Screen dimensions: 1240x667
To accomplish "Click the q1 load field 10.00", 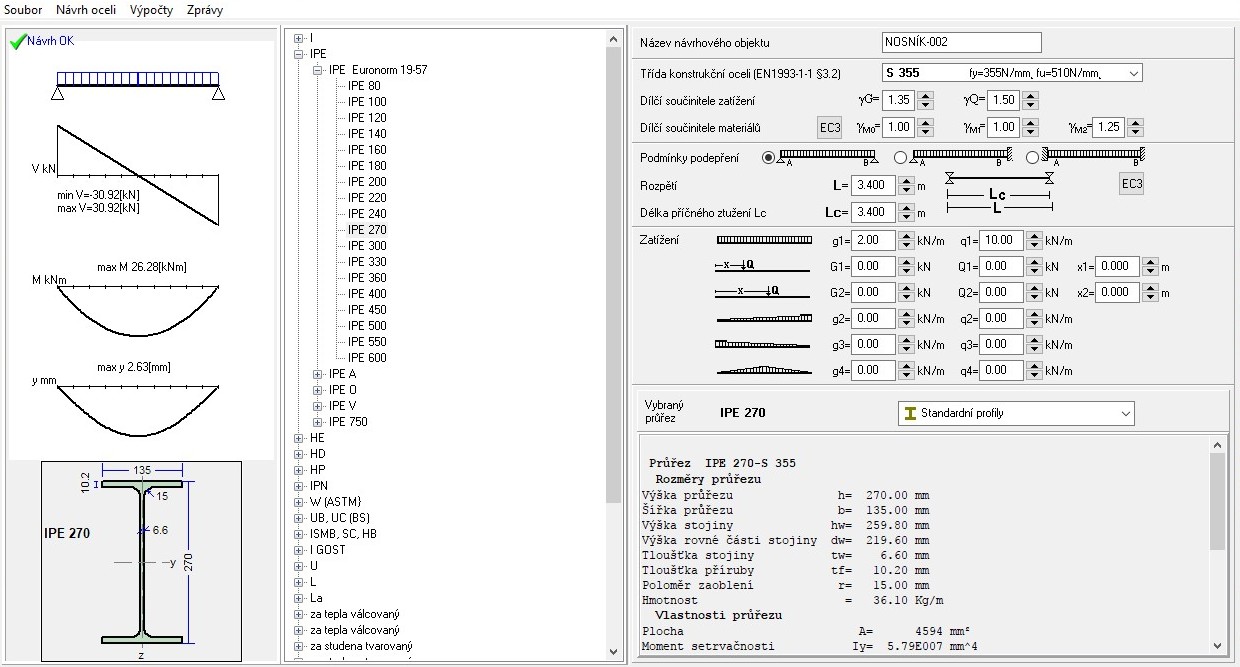I will pyautogui.click(x=1003, y=240).
